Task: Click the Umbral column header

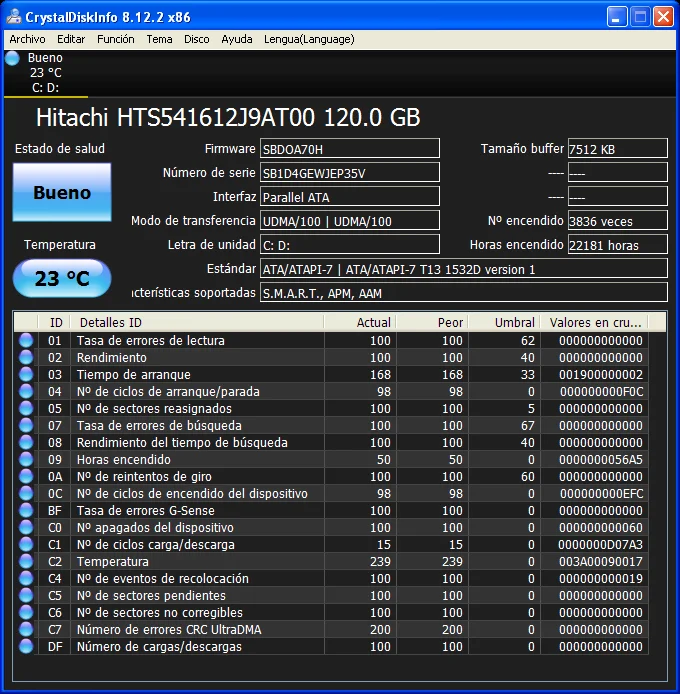Action: pyautogui.click(x=504, y=322)
